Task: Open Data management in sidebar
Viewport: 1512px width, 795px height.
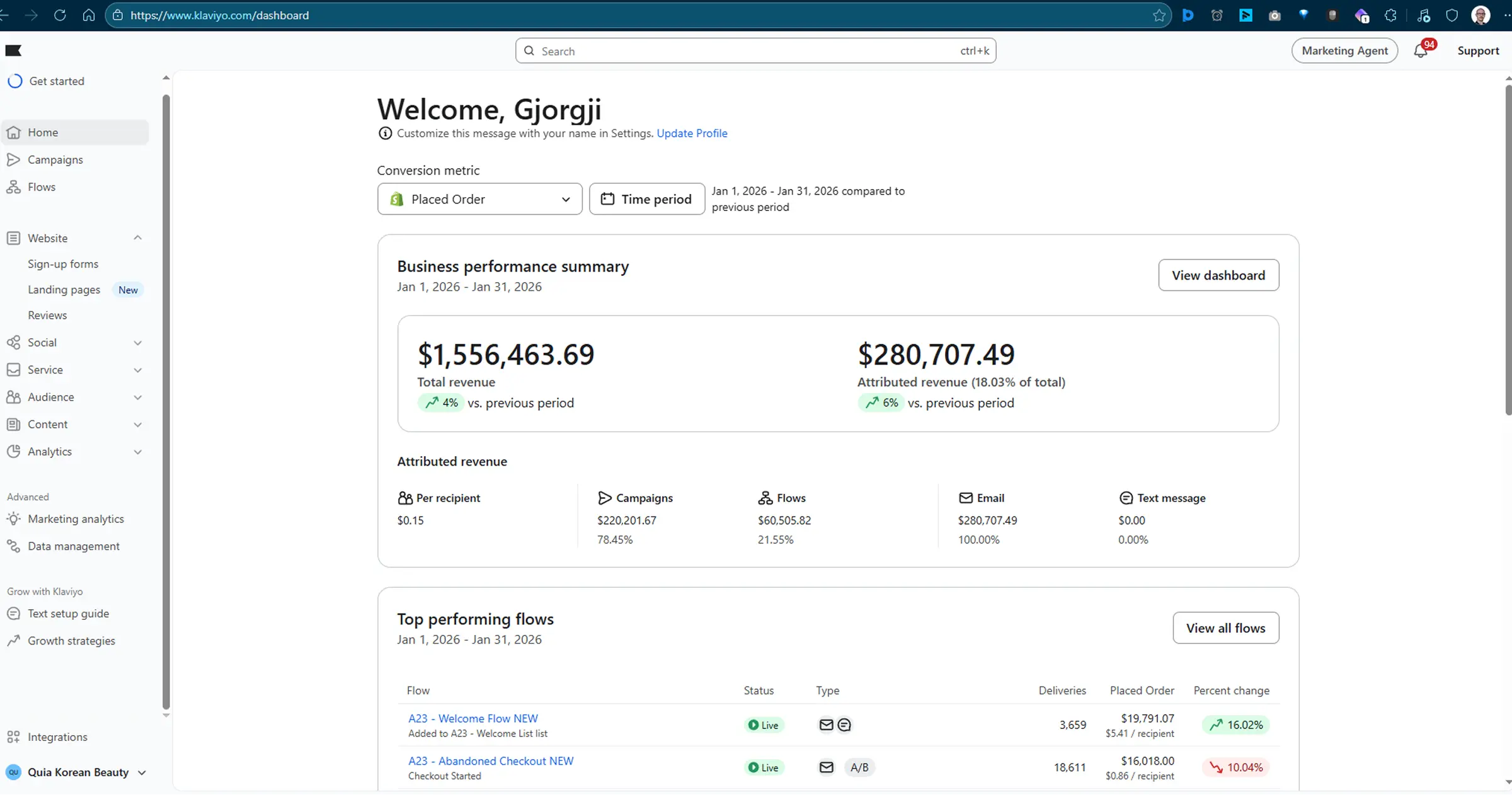Action: 75,546
